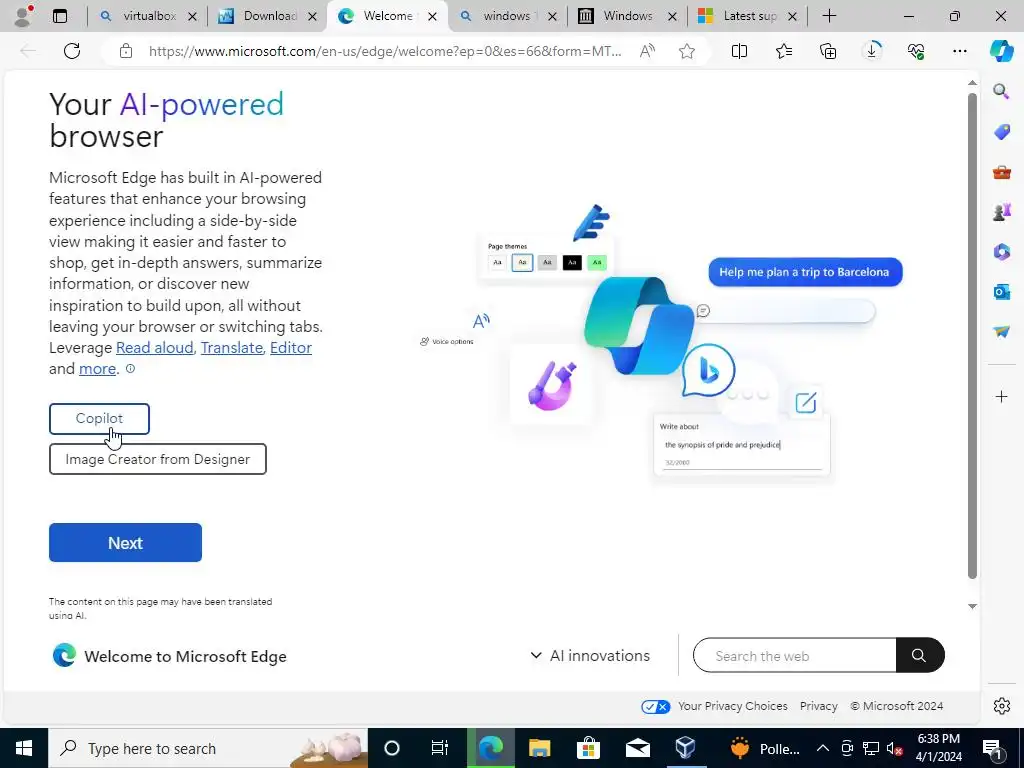The height and width of the screenshot is (768, 1024).
Task: Open Browser essentials heart icon
Action: coord(916,51)
